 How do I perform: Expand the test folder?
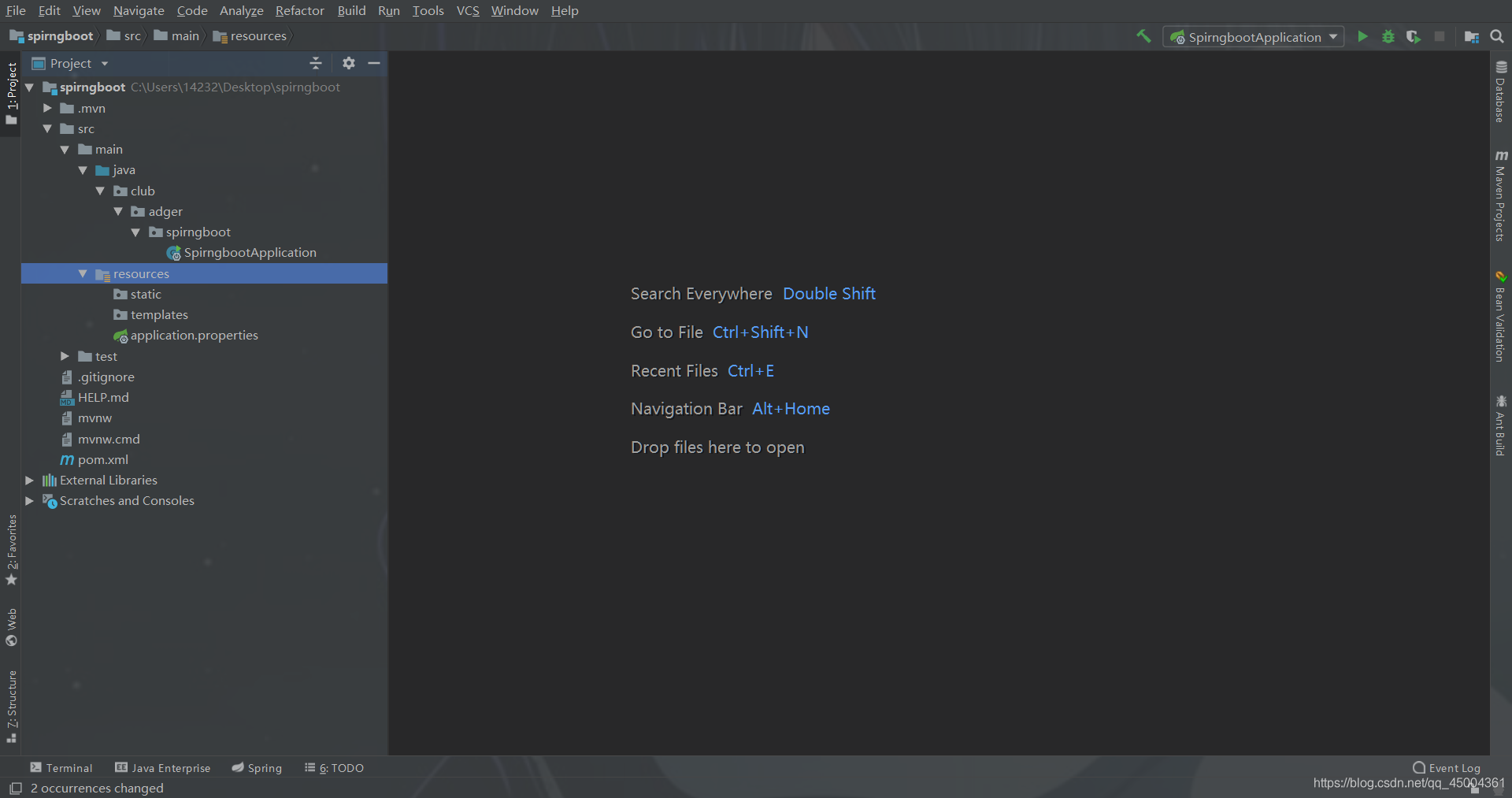(x=65, y=356)
